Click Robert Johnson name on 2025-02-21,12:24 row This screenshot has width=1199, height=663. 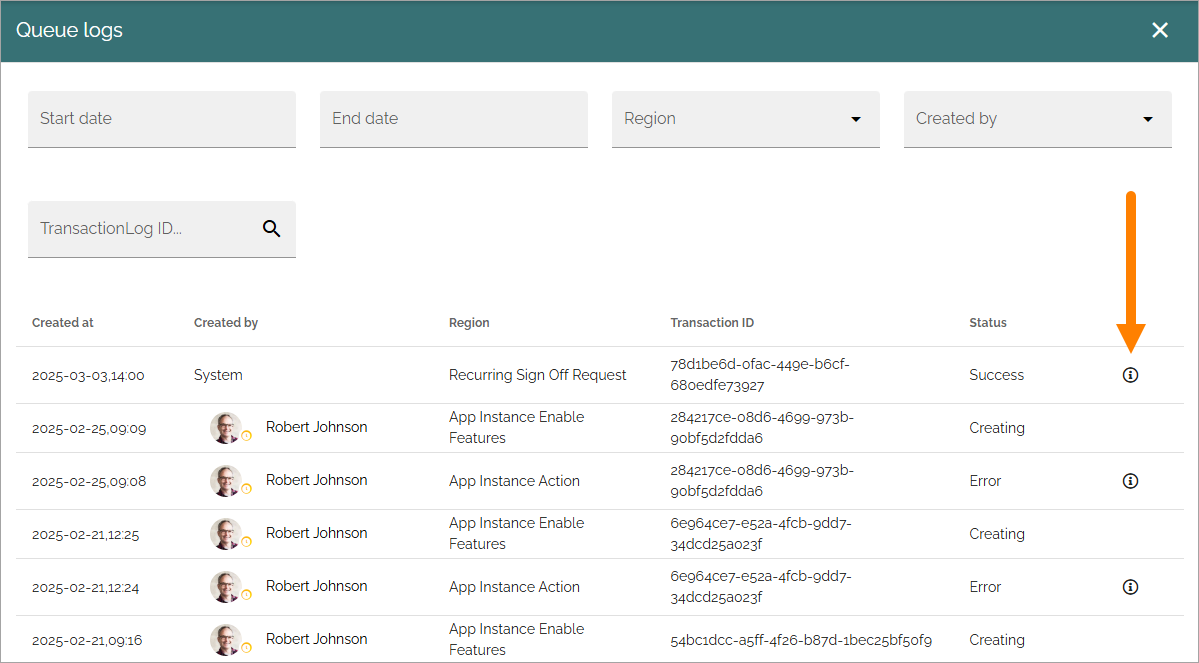point(317,586)
